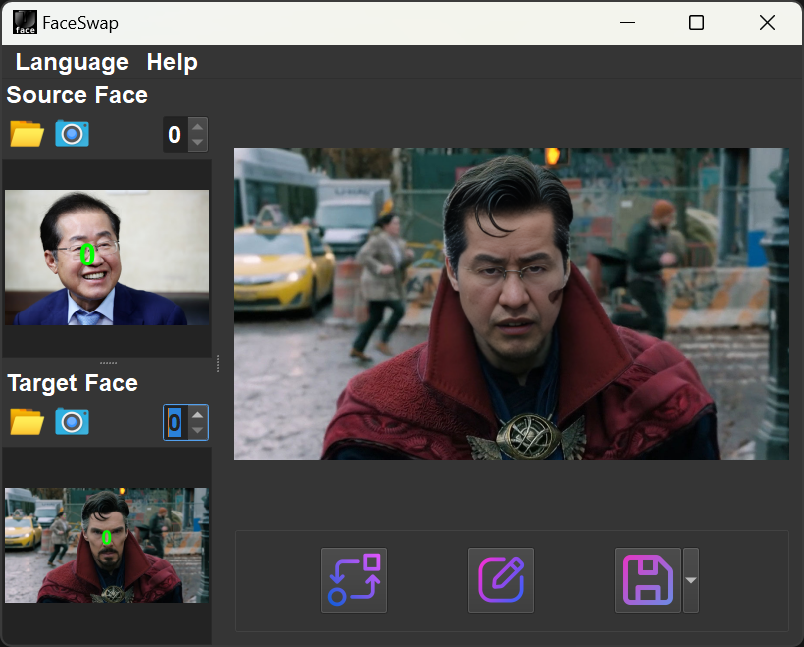Click the splitter handle between Source and Target panels
The height and width of the screenshot is (647, 804).
click(x=108, y=363)
